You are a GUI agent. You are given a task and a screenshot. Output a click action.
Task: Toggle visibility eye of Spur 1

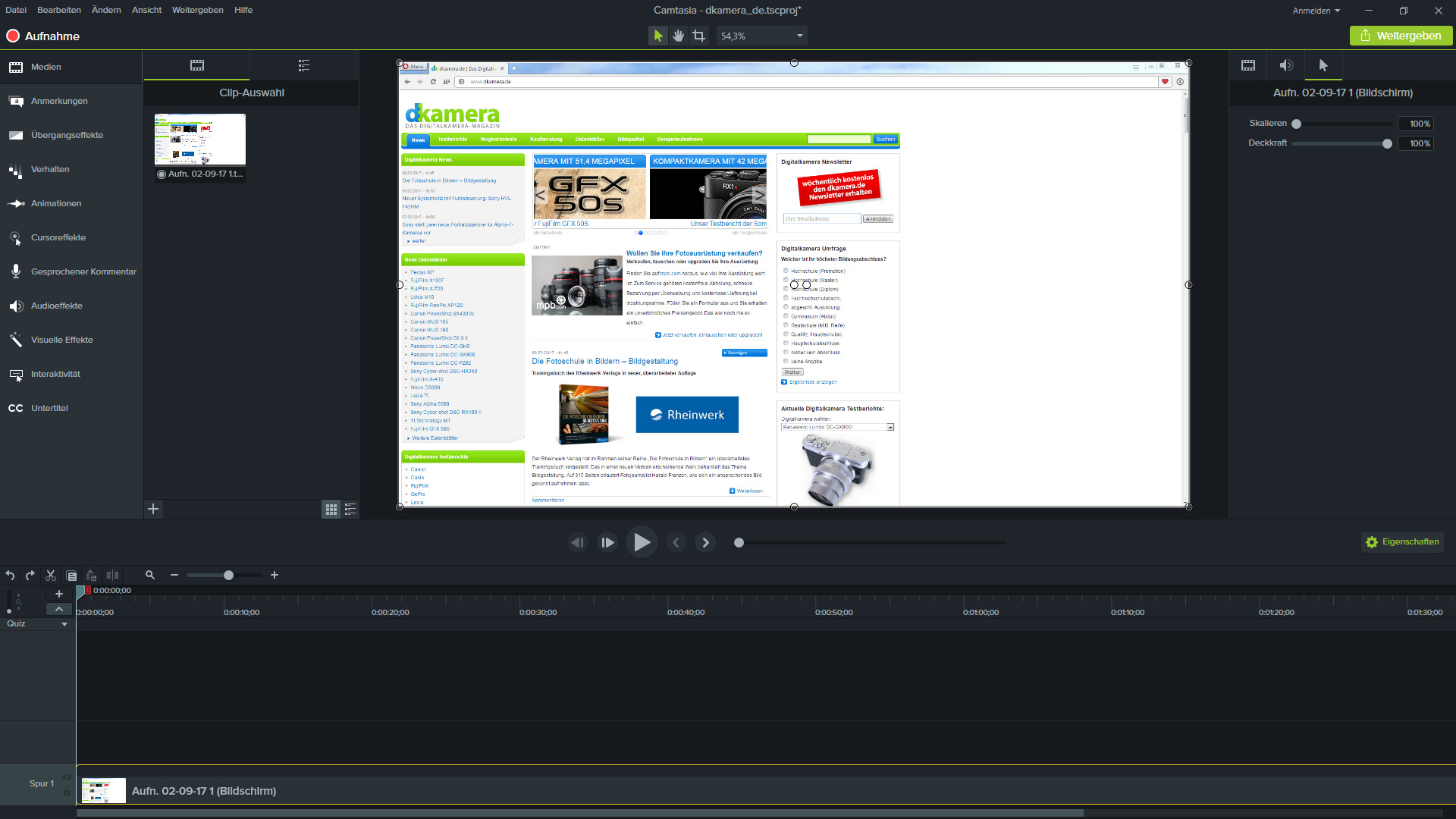point(67,777)
